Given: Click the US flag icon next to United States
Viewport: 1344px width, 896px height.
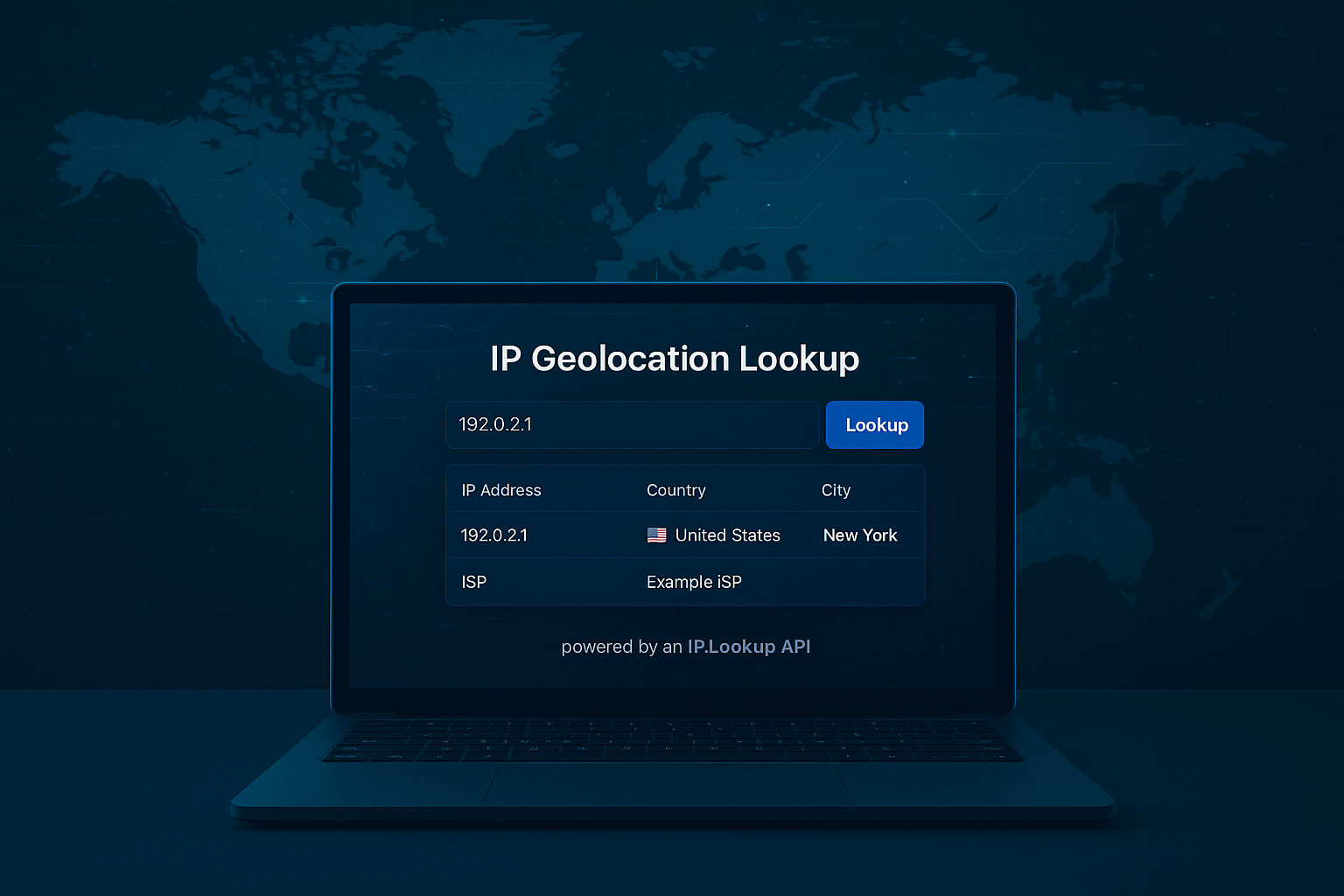Looking at the screenshot, I should click(656, 535).
